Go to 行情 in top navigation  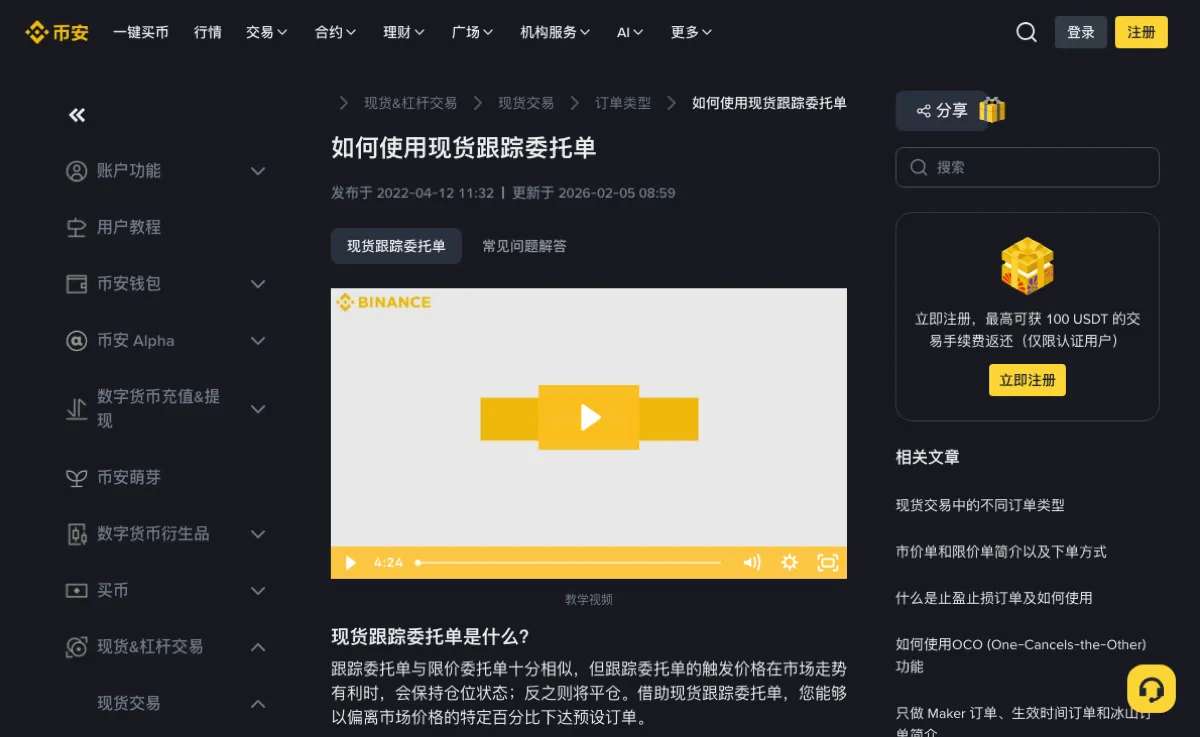pyautogui.click(x=208, y=32)
